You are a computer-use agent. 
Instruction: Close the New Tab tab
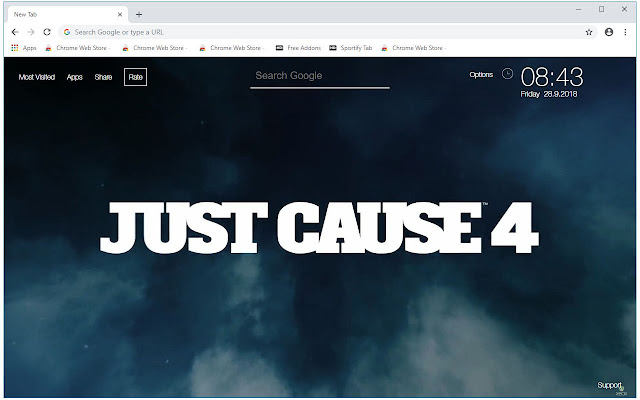coord(120,15)
